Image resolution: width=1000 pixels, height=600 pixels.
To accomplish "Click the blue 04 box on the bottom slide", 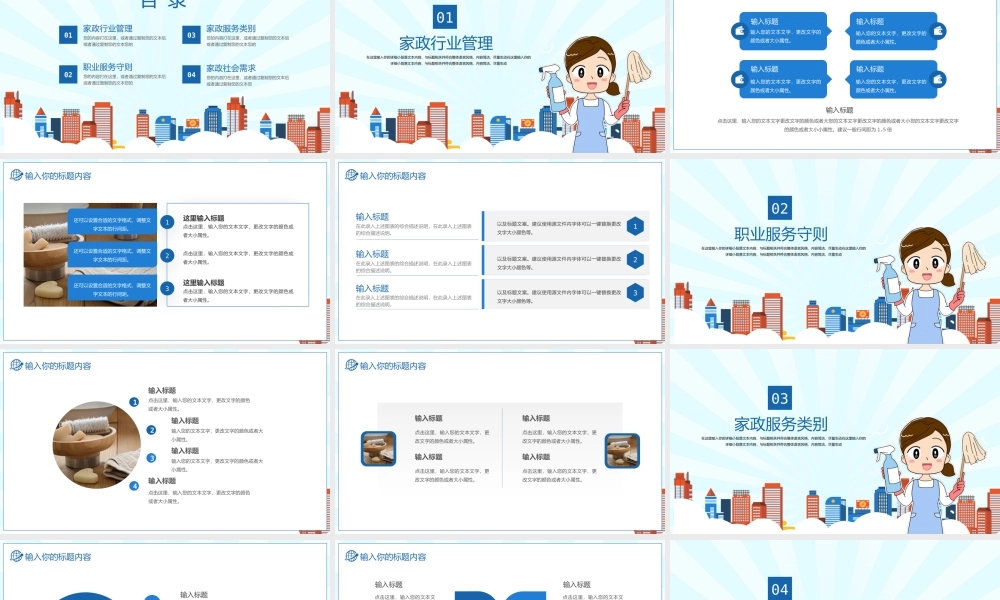I will tap(780, 589).
